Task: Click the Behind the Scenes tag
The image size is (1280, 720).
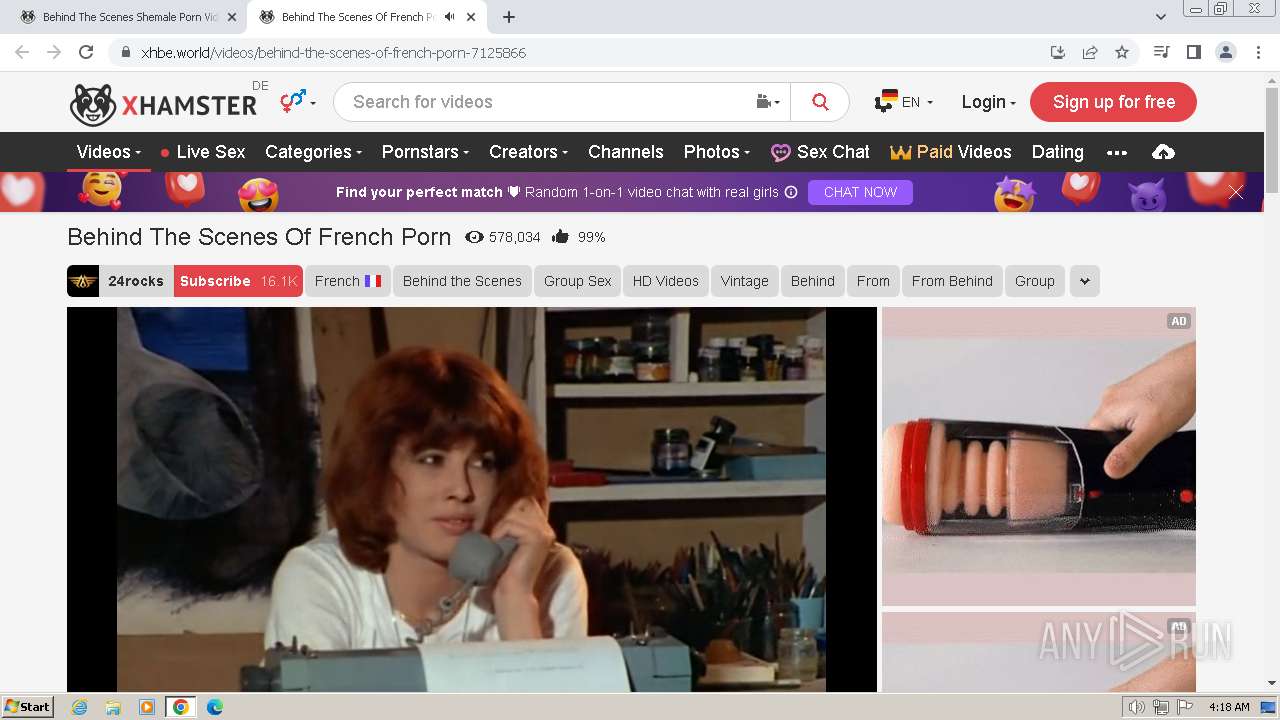Action: coord(462,281)
